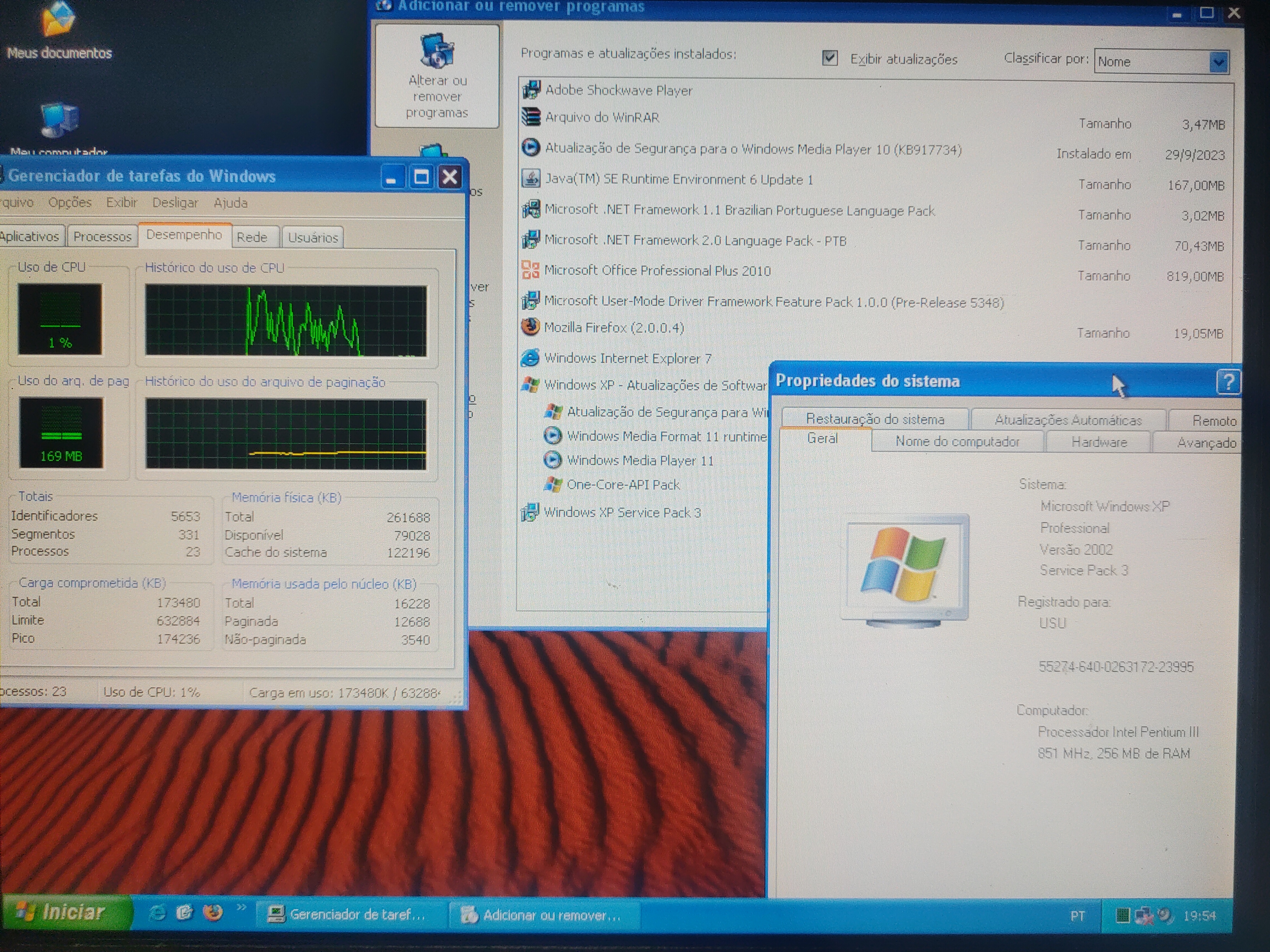Viewport: 1270px width, 952px height.
Task: Click network connection tray icon
Action: 1143,915
